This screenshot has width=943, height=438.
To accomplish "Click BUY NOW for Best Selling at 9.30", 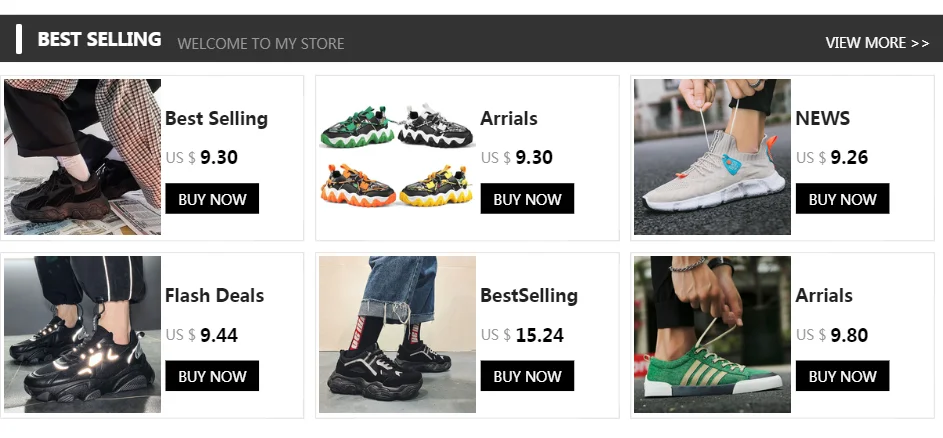I will [212, 199].
